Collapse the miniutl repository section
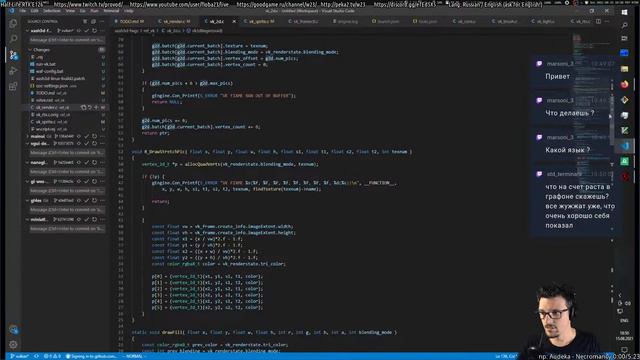 pyautogui.click(x=27, y=219)
